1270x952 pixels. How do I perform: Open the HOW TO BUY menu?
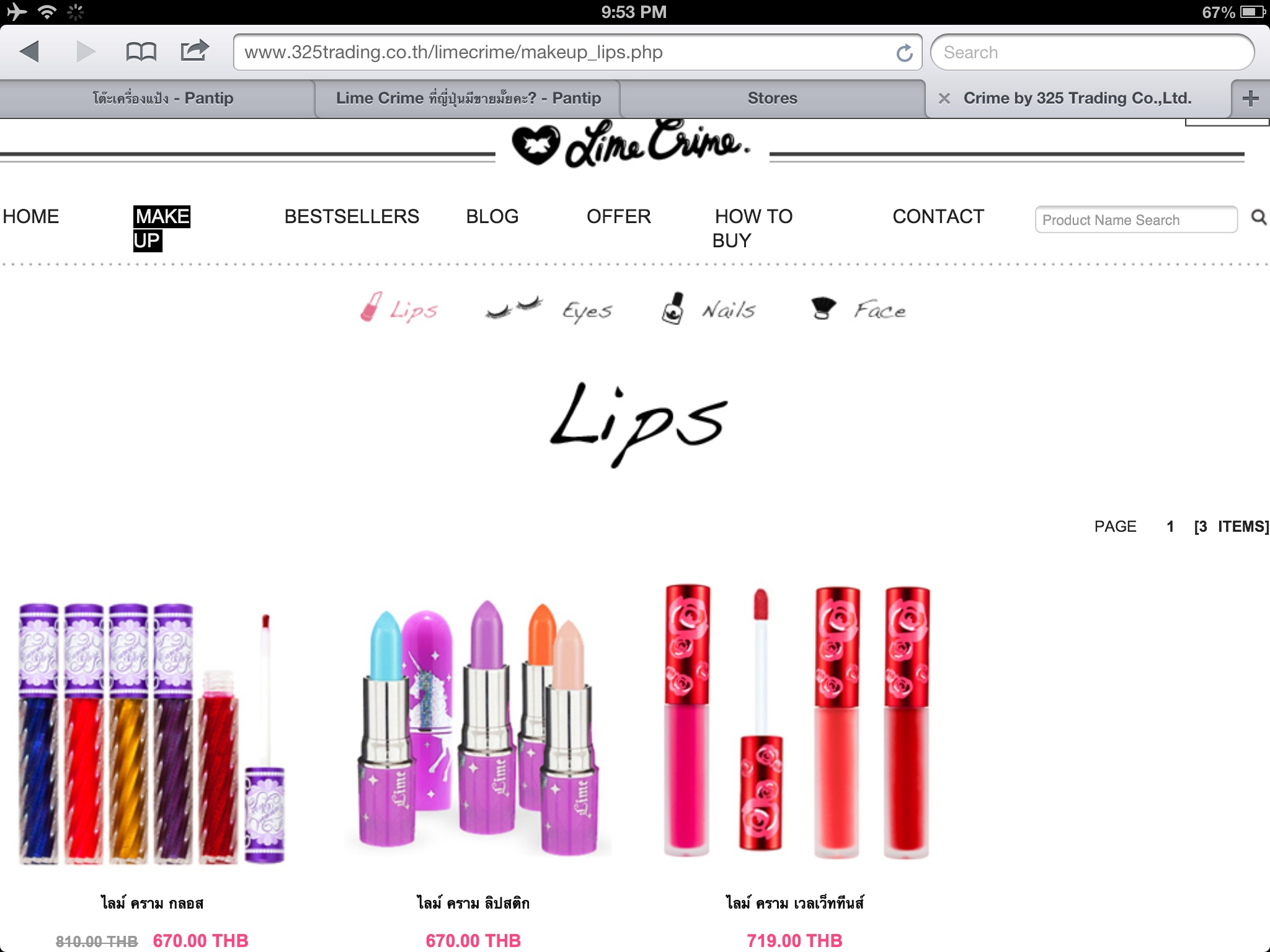pyautogui.click(x=752, y=228)
